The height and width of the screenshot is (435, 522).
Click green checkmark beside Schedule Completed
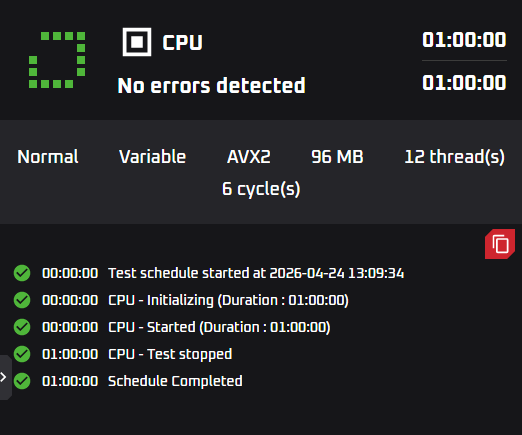tap(22, 381)
